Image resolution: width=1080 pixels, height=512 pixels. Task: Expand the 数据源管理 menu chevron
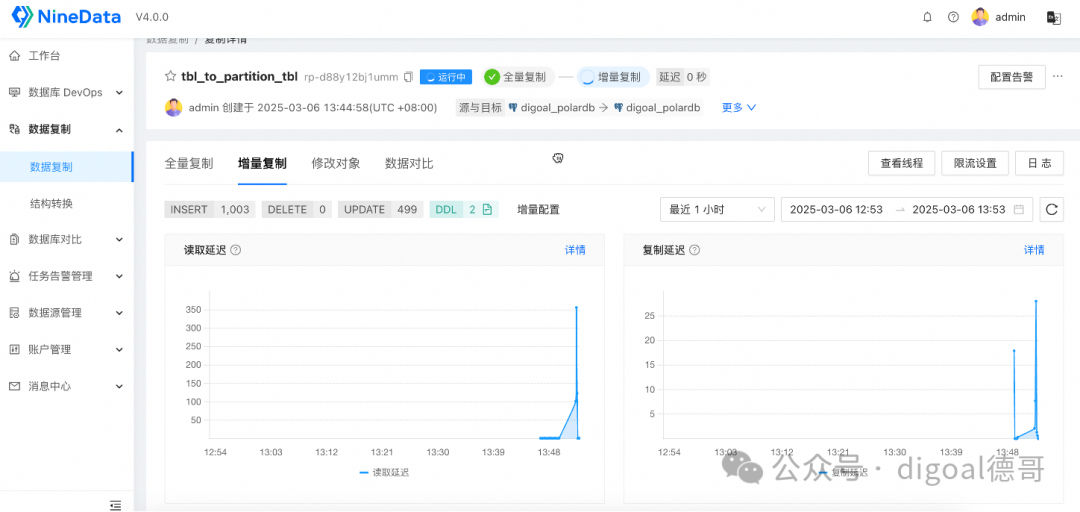[119, 313]
